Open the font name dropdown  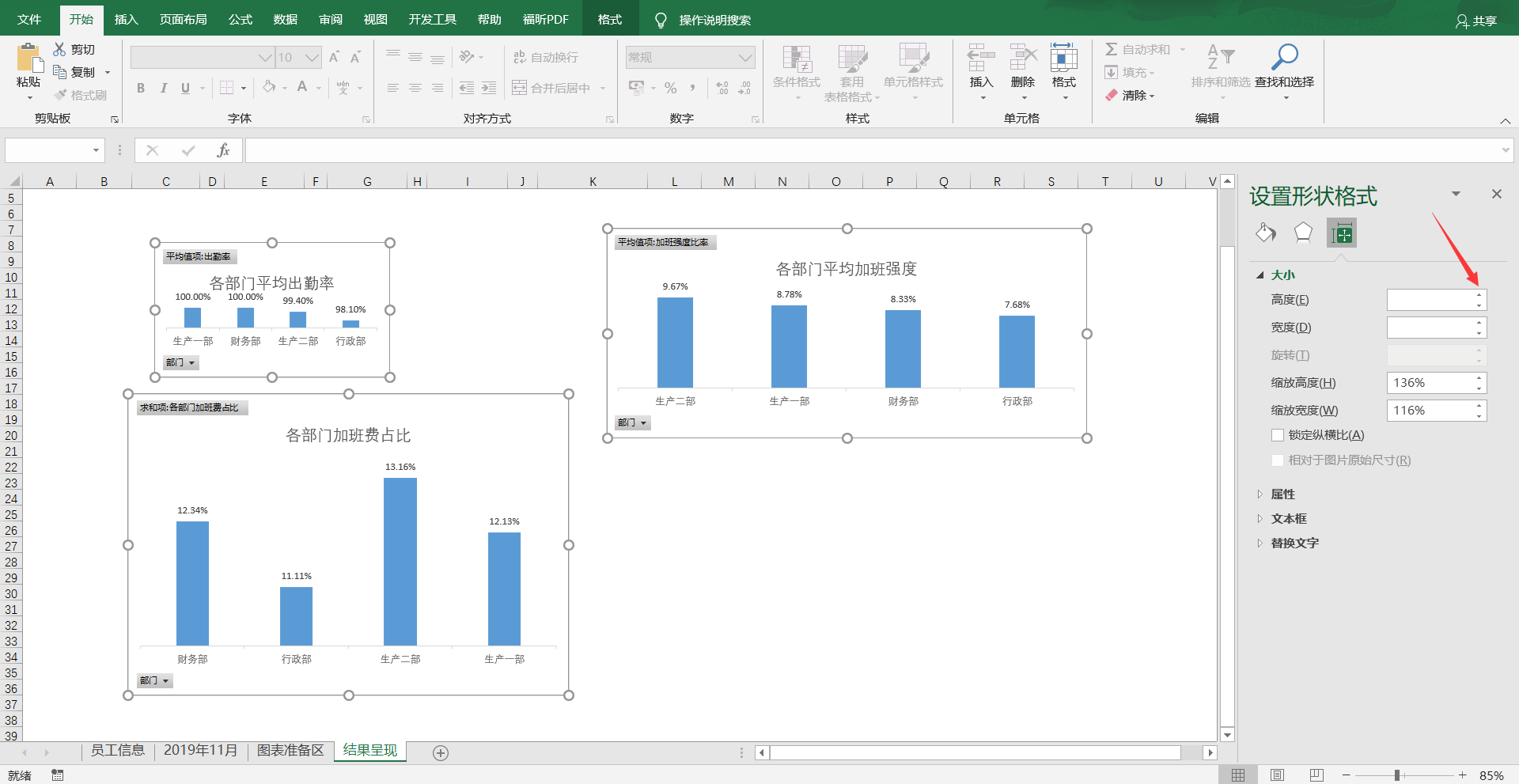[x=265, y=57]
